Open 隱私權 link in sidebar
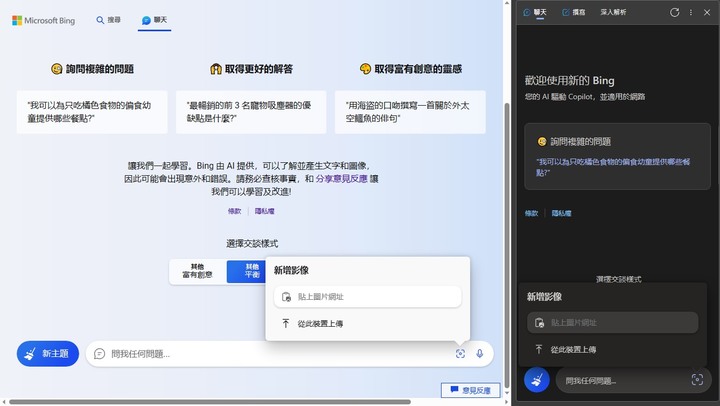720x406 pixels. [561, 213]
